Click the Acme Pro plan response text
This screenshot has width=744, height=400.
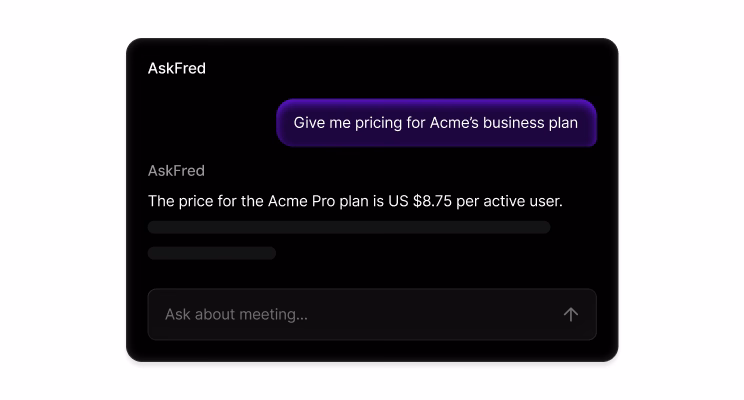(x=355, y=201)
